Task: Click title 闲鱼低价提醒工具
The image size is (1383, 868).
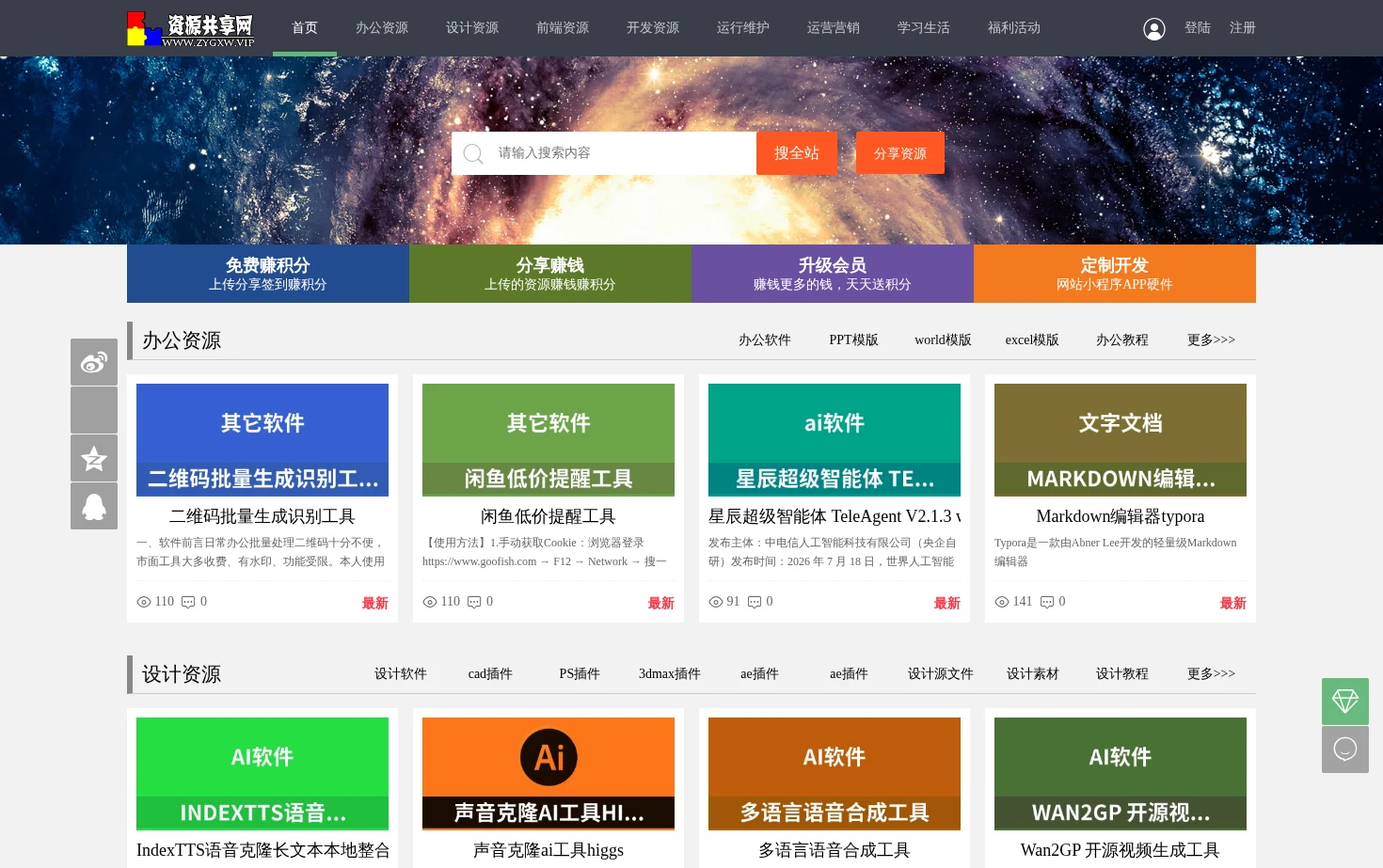Action: click(548, 516)
